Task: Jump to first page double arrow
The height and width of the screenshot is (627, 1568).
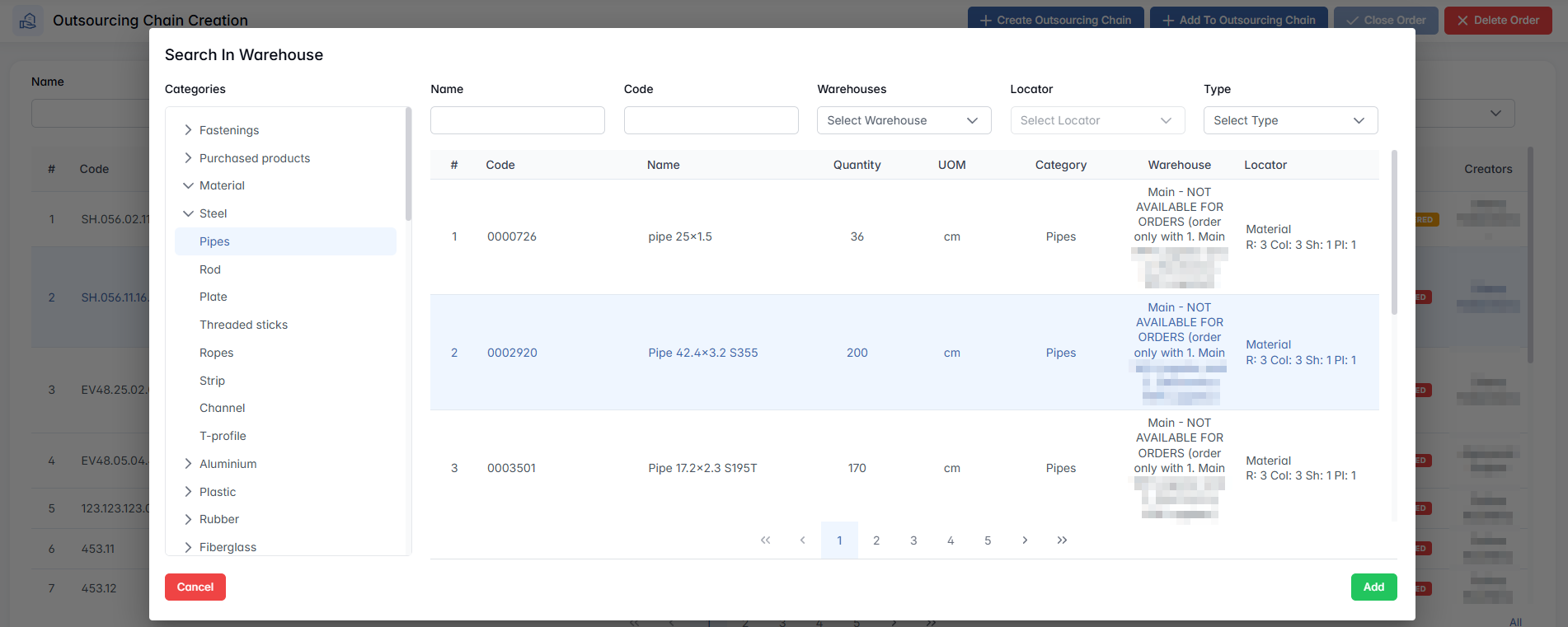Action: click(765, 540)
